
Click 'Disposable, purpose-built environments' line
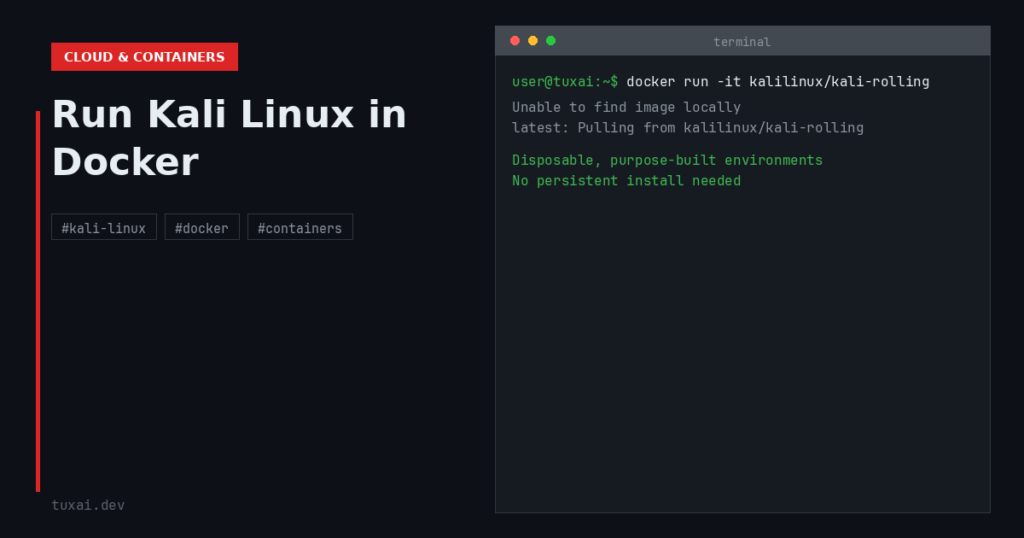click(x=667, y=160)
